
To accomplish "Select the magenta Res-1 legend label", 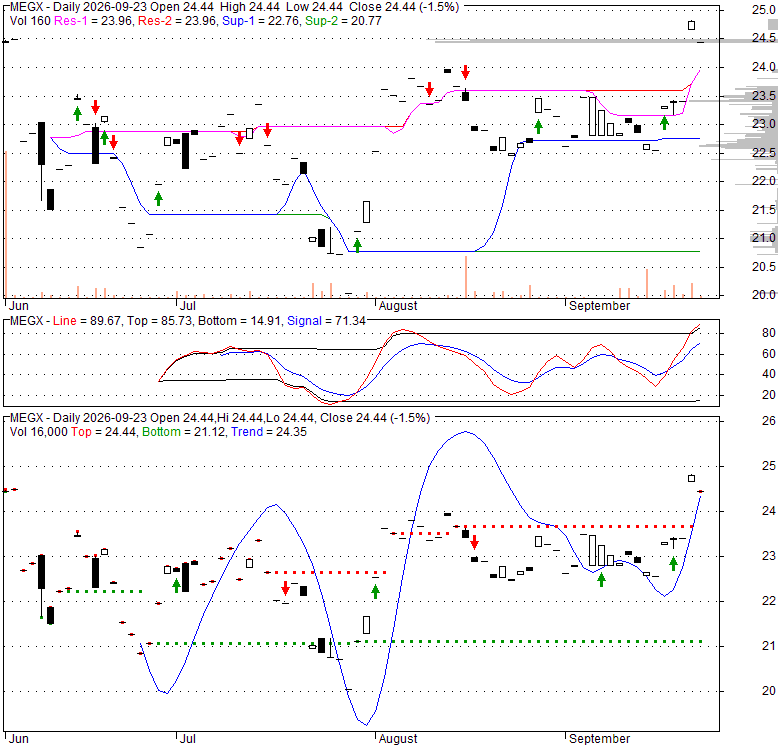I will (x=70, y=21).
